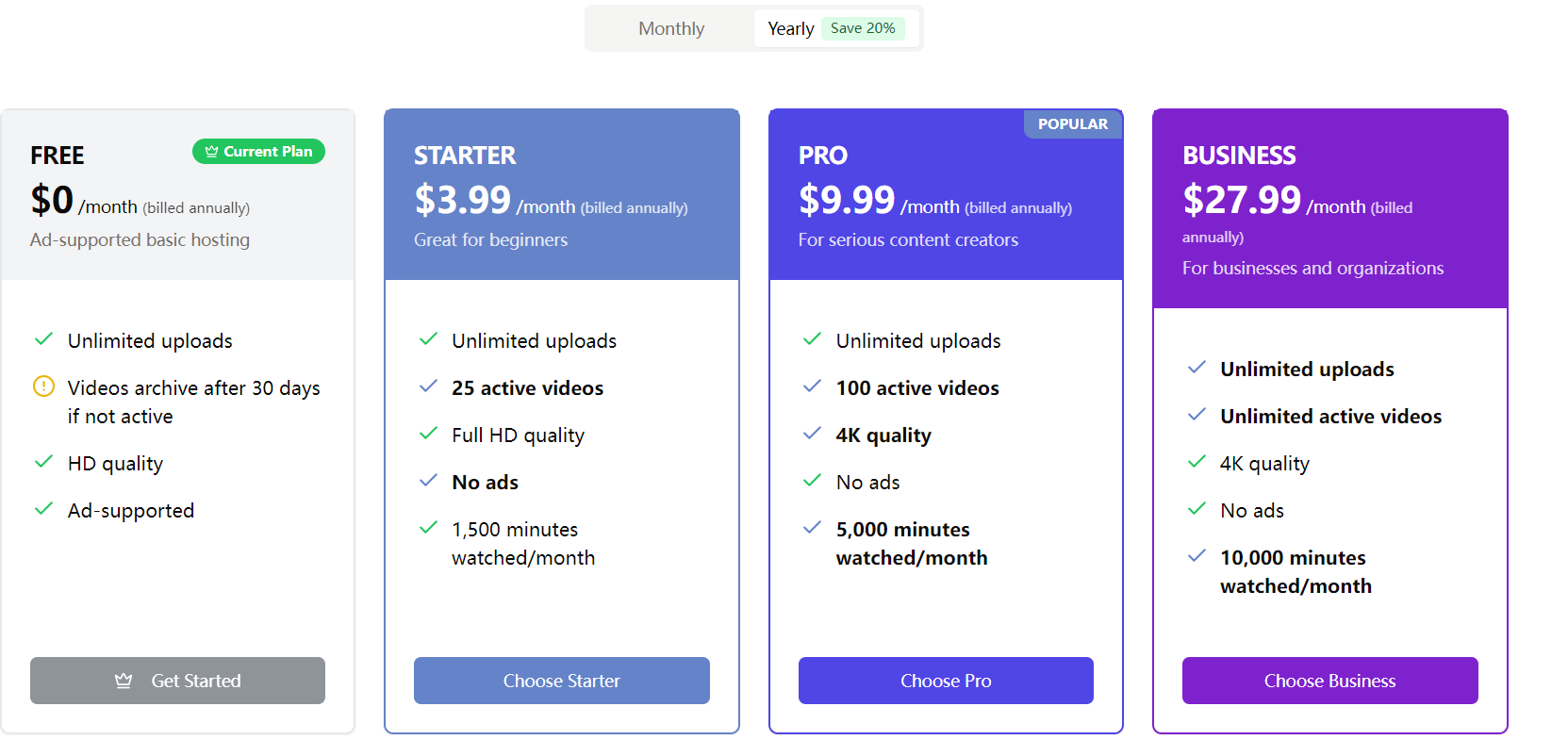Click the Save 20% badge
This screenshot has width=1568, height=756.
863,28
